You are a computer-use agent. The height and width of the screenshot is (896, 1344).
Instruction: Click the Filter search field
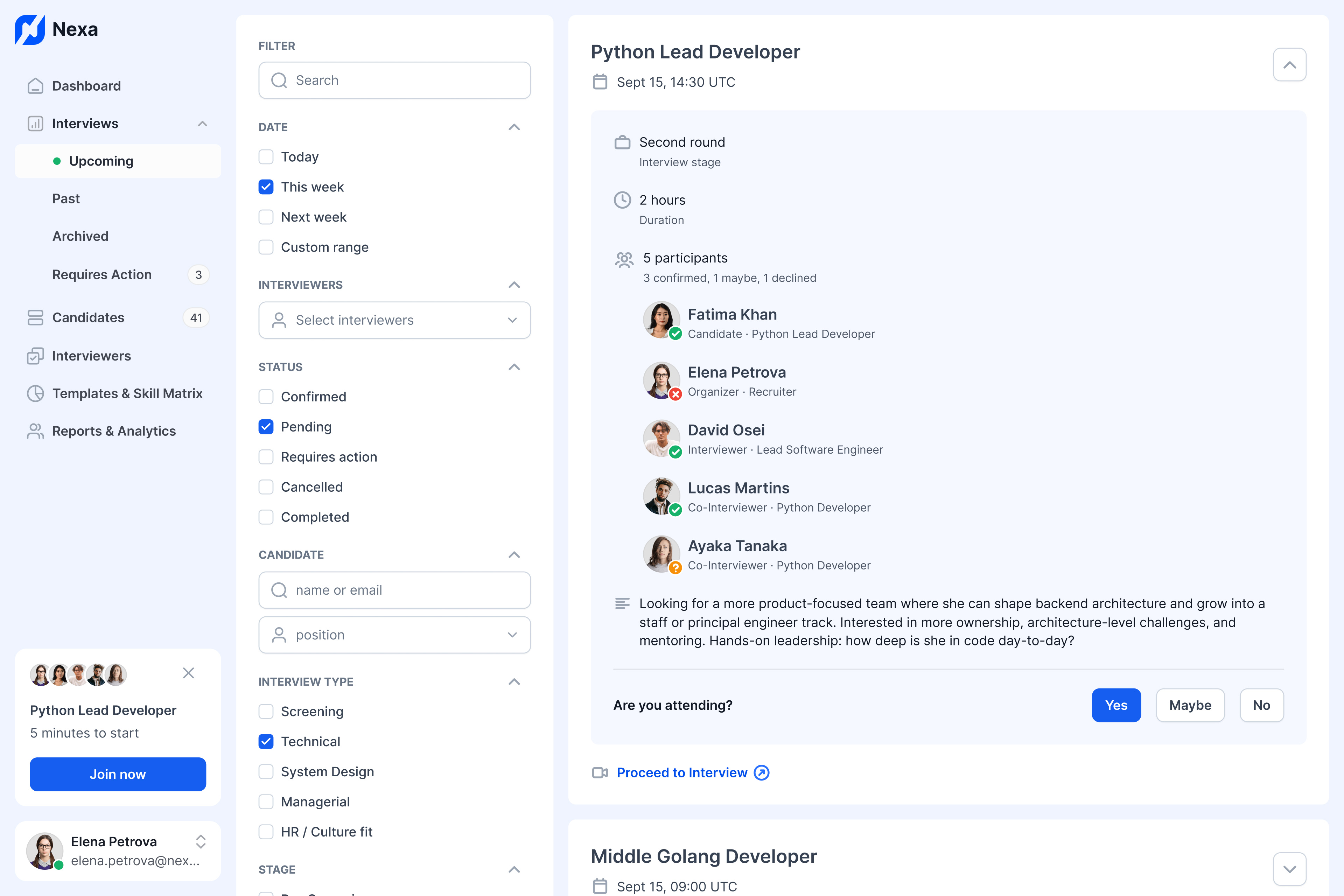395,80
